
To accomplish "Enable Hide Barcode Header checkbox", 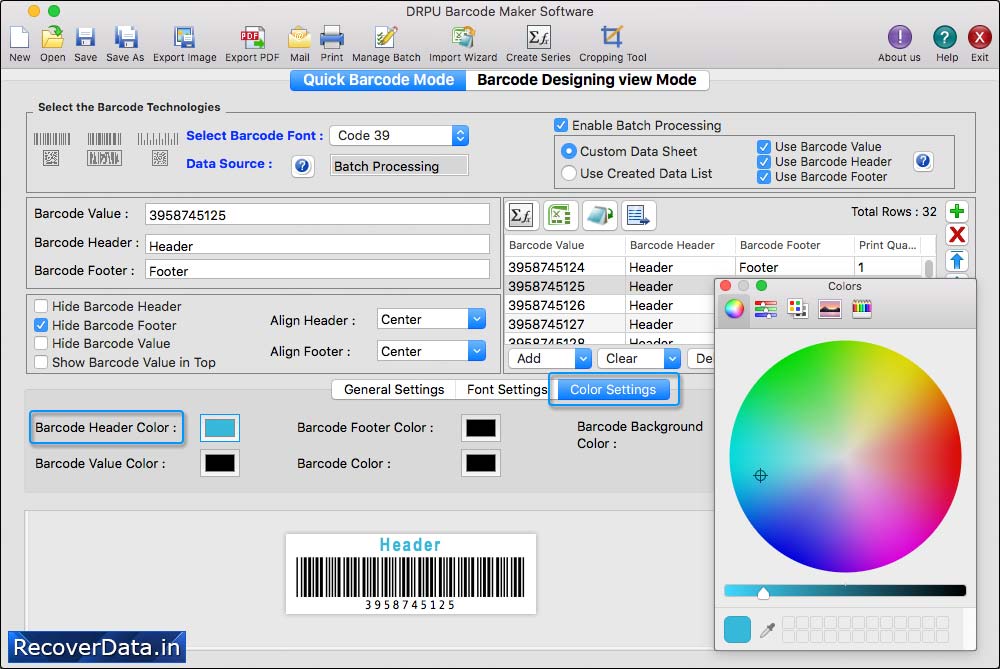I will tap(41, 306).
